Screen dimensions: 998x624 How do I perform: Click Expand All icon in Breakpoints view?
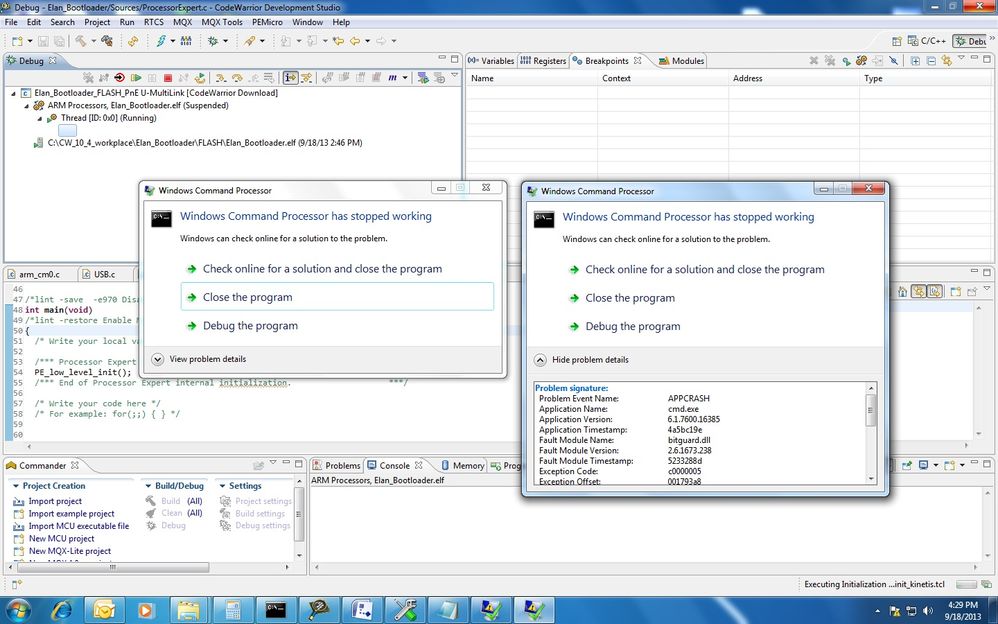(x=915, y=60)
